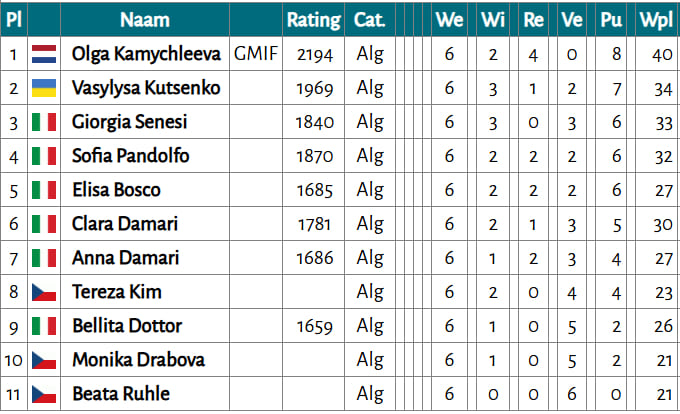Image resolution: width=680 pixels, height=414 pixels.
Task: Open player Olga Kamychleeva's name link
Action: point(148,54)
